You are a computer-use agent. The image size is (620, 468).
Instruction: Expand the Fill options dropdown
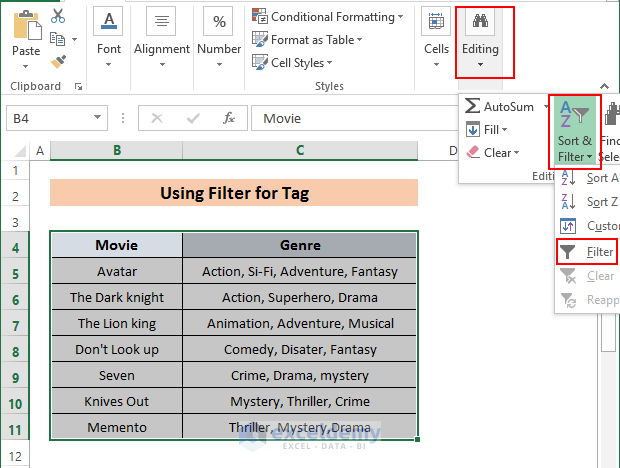click(x=484, y=129)
